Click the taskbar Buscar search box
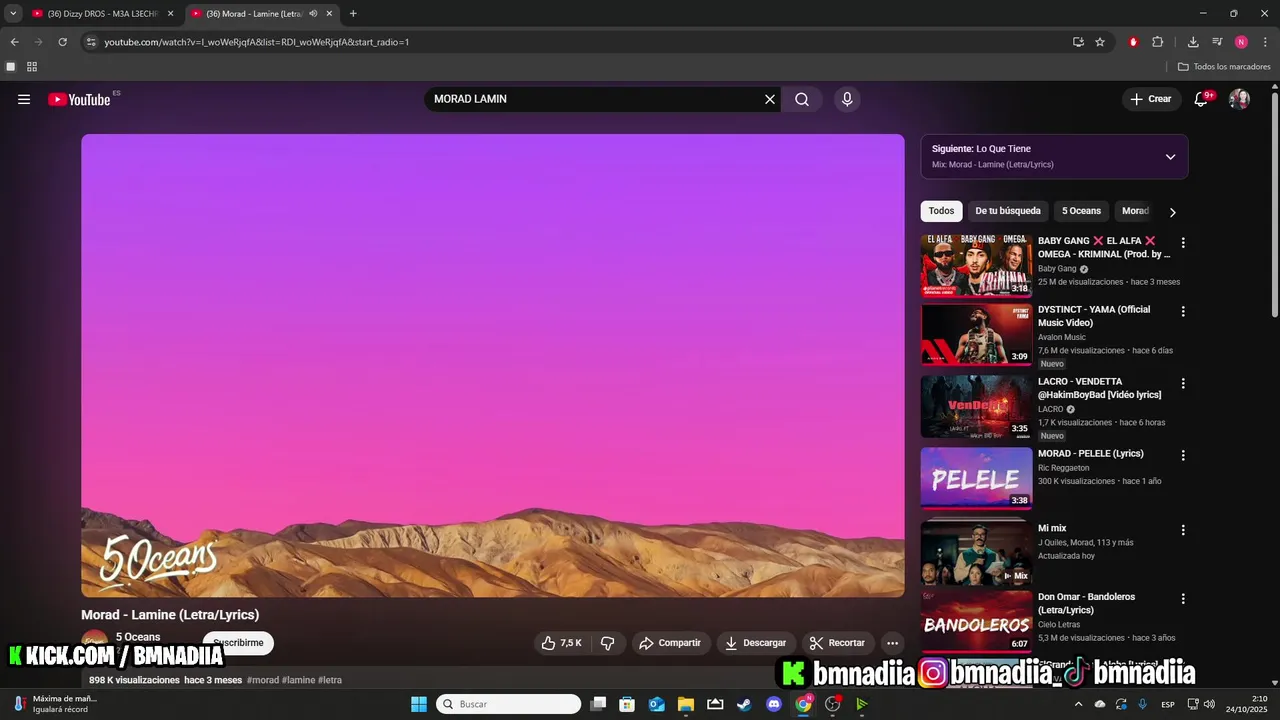 508,704
